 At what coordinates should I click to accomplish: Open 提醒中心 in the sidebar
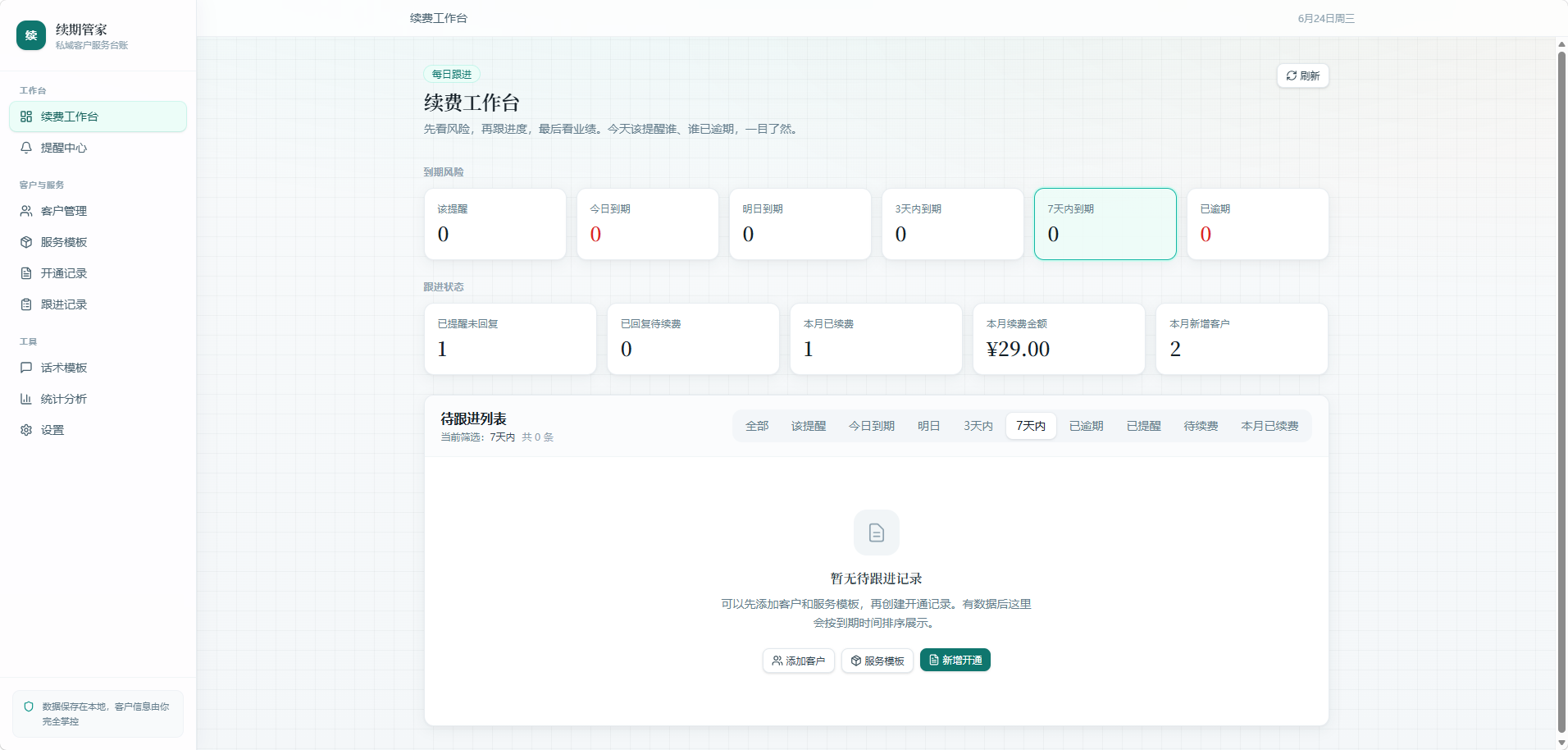pyautogui.click(x=98, y=148)
